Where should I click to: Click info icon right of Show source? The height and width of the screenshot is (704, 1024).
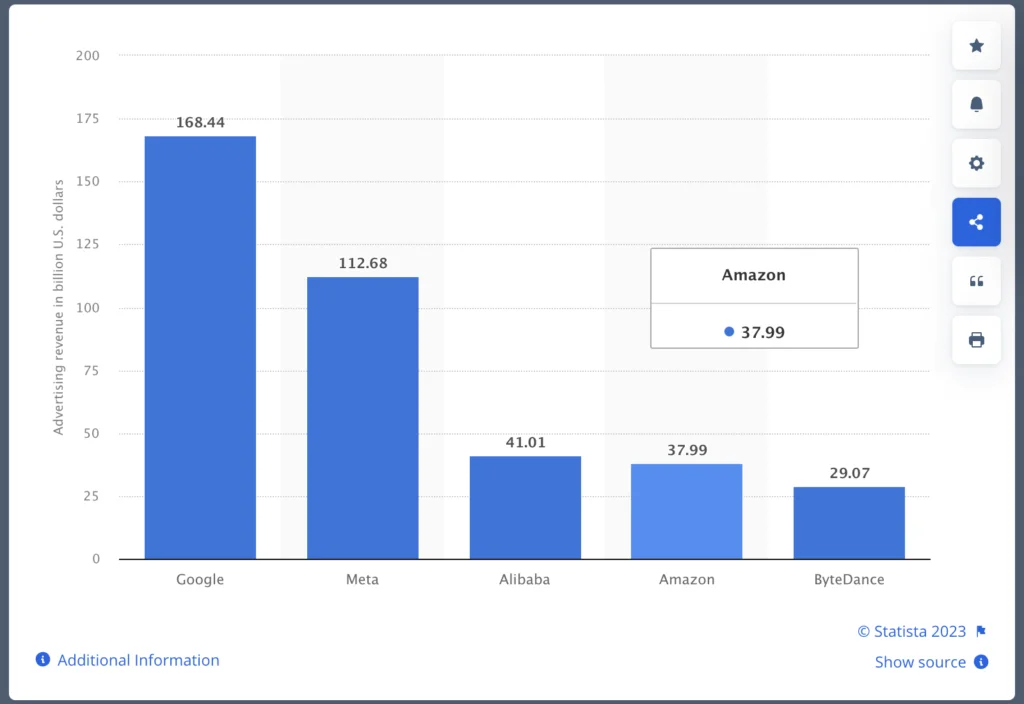click(981, 662)
